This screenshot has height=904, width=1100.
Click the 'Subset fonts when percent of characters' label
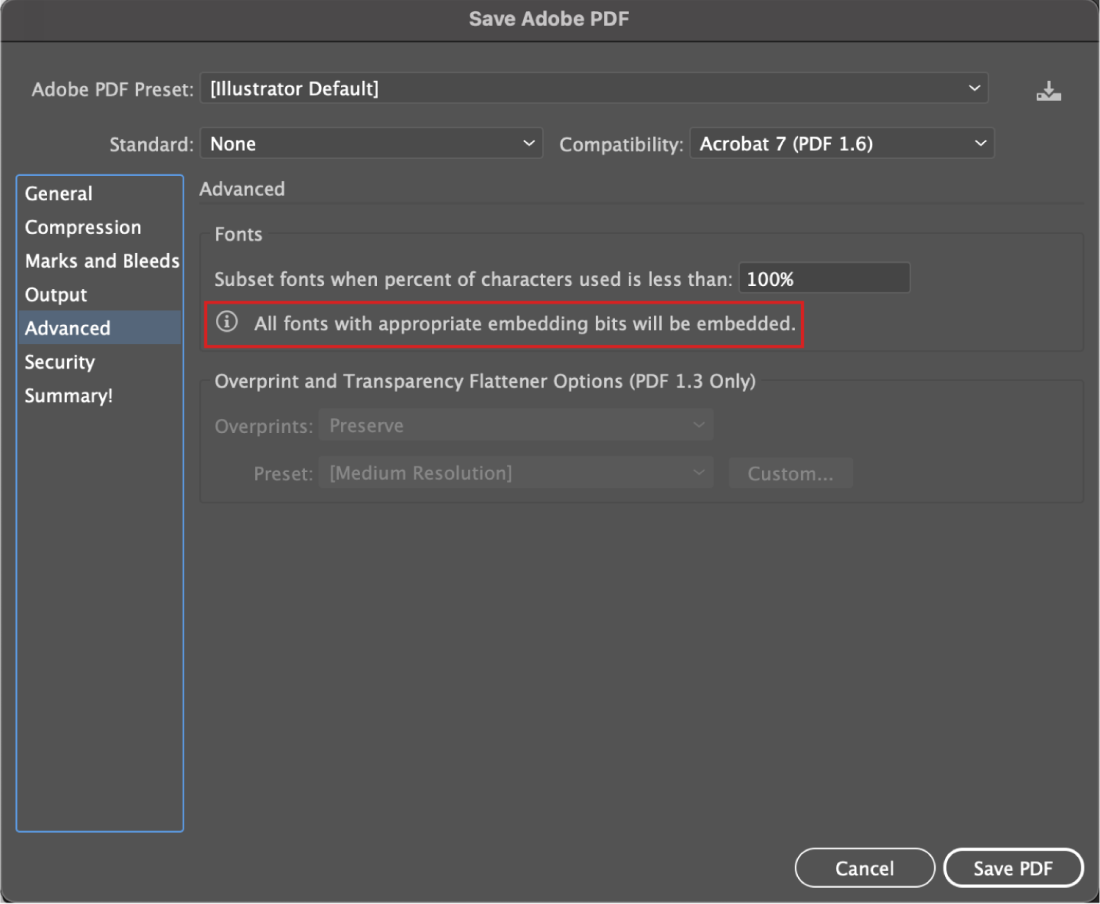[x=474, y=279]
